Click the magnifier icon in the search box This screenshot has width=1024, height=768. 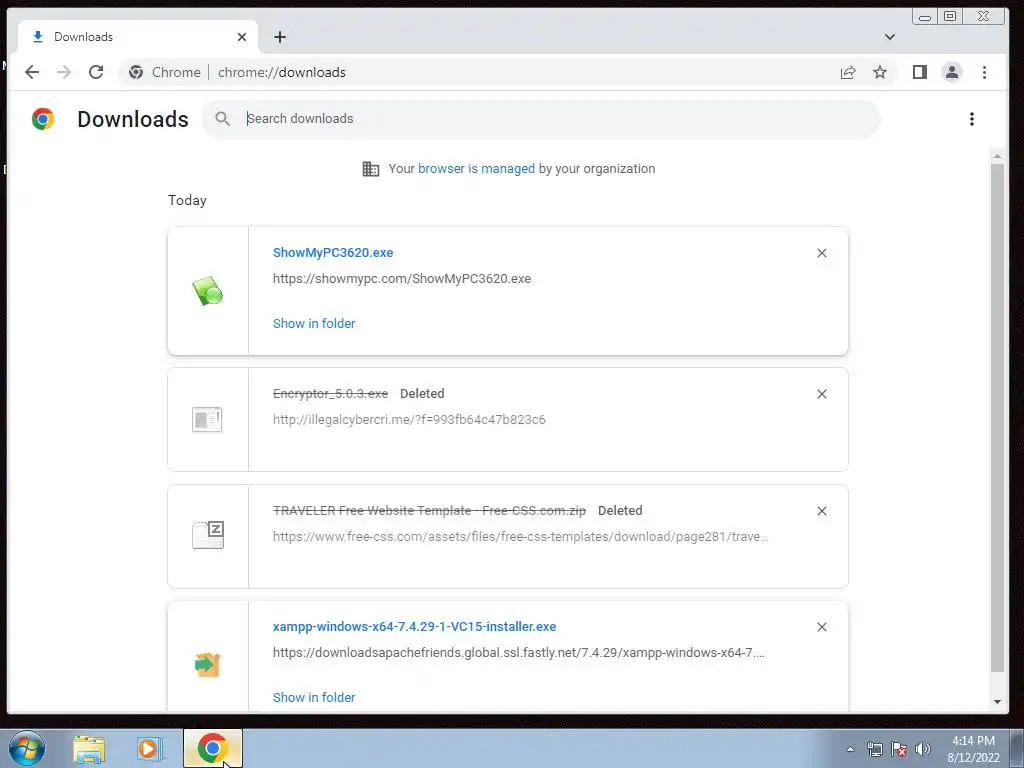222,119
